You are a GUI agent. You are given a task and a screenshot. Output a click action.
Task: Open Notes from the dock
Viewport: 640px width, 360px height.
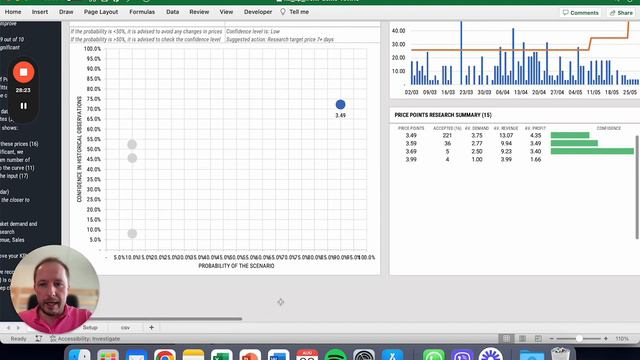click(x=193, y=355)
